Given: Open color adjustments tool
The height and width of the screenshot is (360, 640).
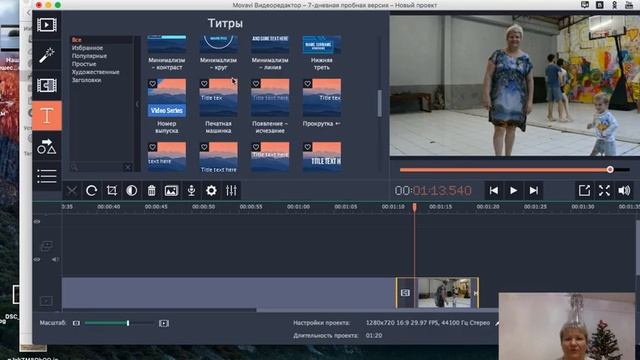Looking at the screenshot, I should click(x=131, y=191).
